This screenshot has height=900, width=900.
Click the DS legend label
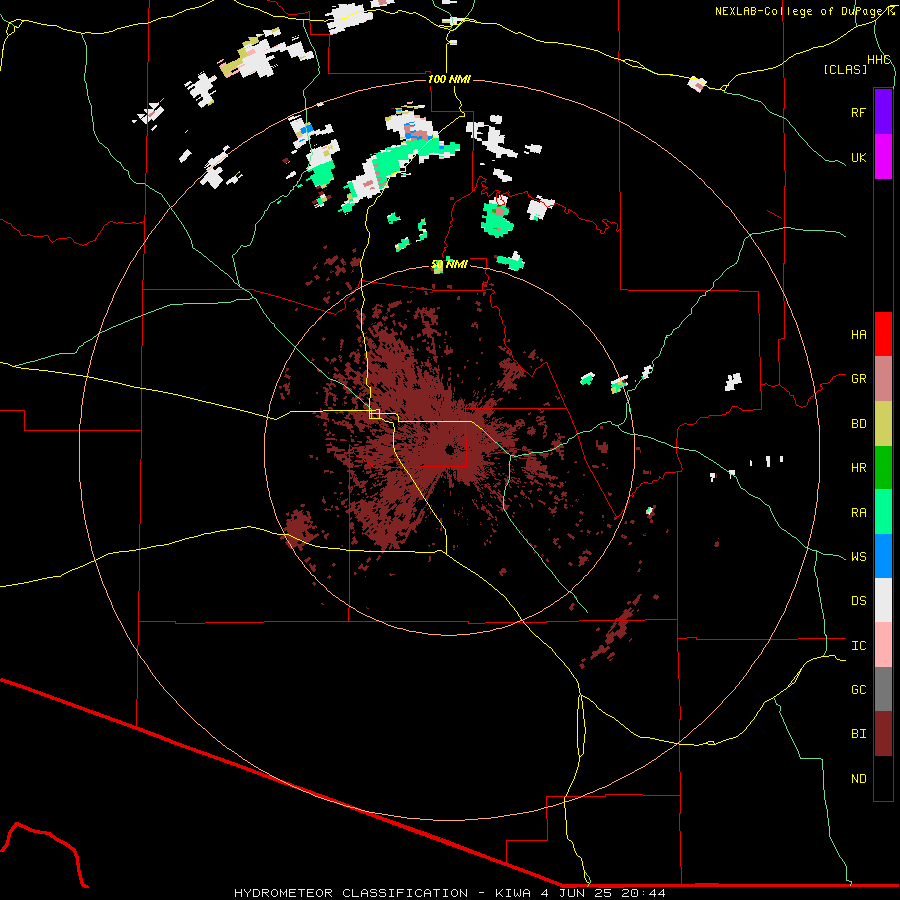click(x=858, y=601)
